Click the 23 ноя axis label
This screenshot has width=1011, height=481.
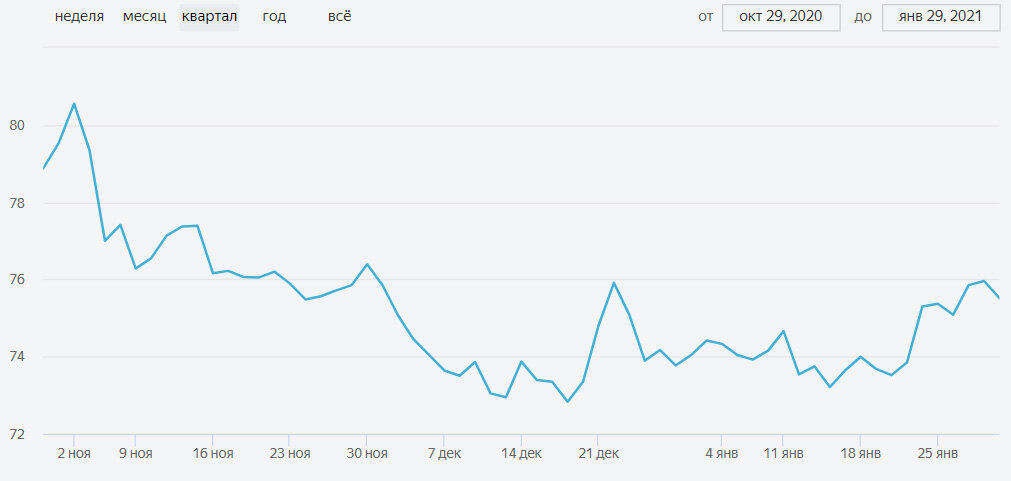(x=290, y=454)
